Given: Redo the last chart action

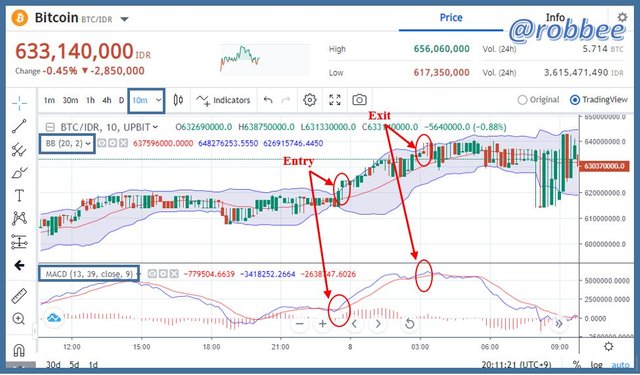Looking at the screenshot, I should (286, 100).
